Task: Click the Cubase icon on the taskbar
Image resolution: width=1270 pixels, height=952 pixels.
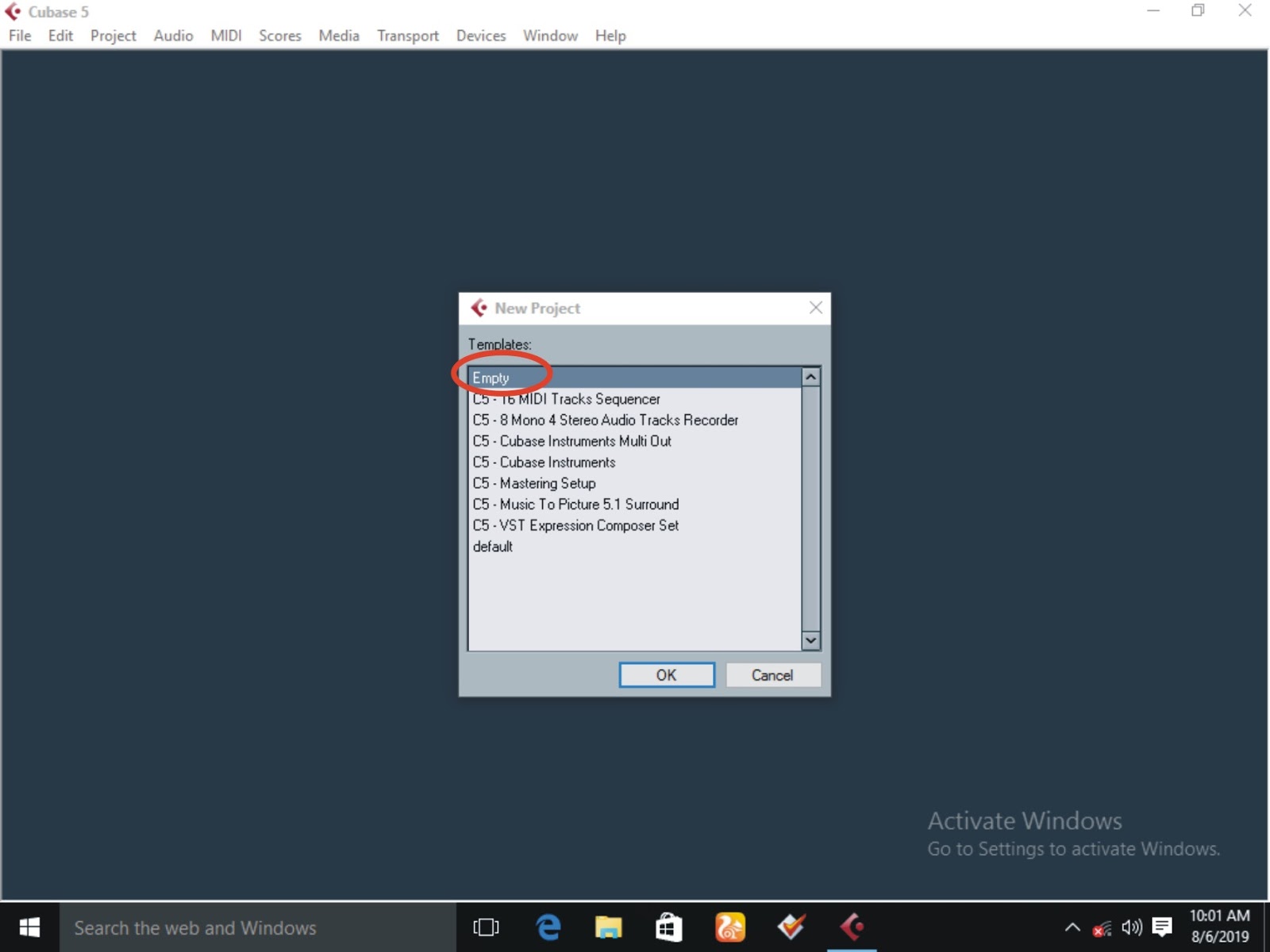Action: tap(852, 927)
